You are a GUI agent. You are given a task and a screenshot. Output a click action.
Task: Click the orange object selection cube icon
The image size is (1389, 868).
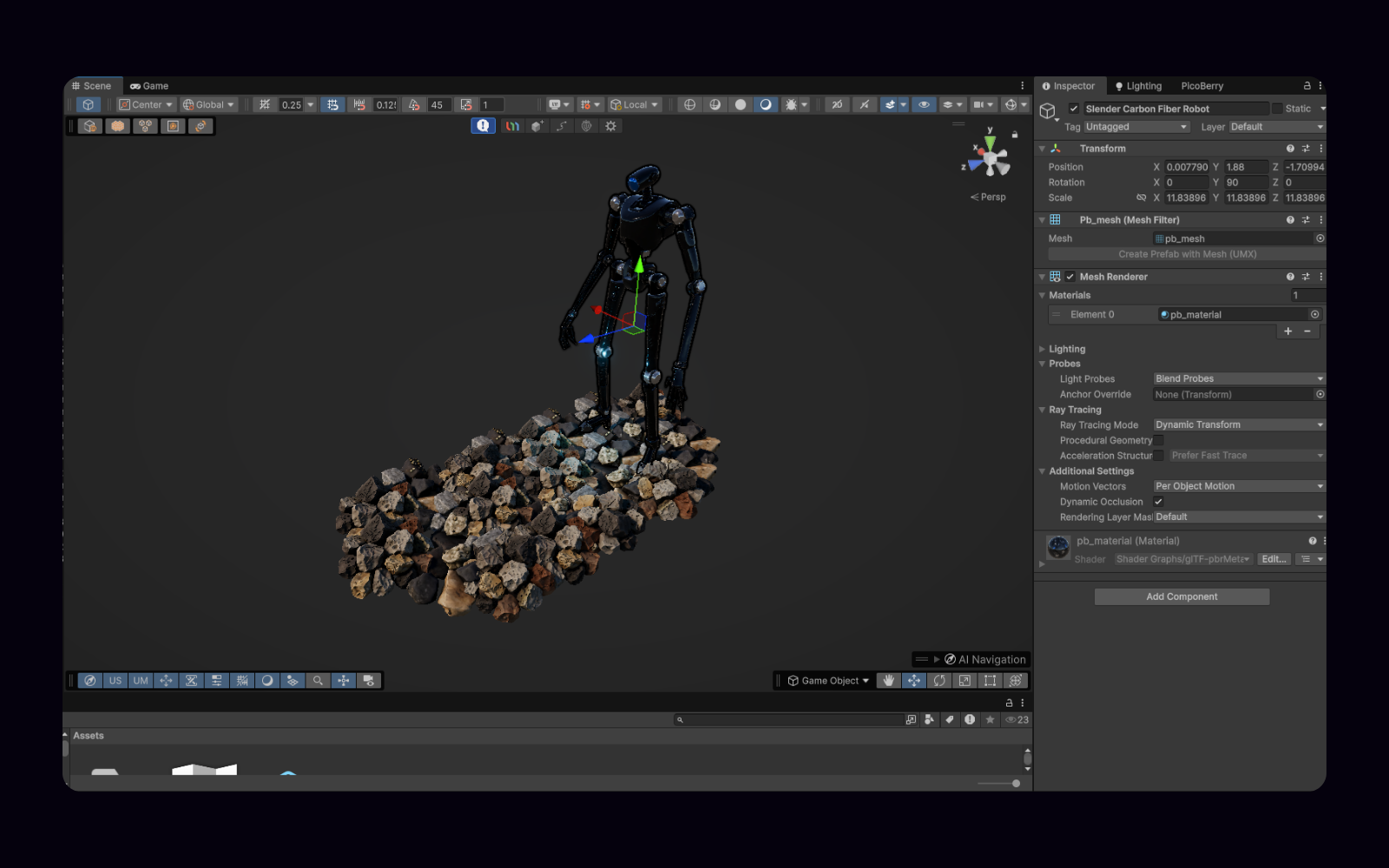(90, 126)
